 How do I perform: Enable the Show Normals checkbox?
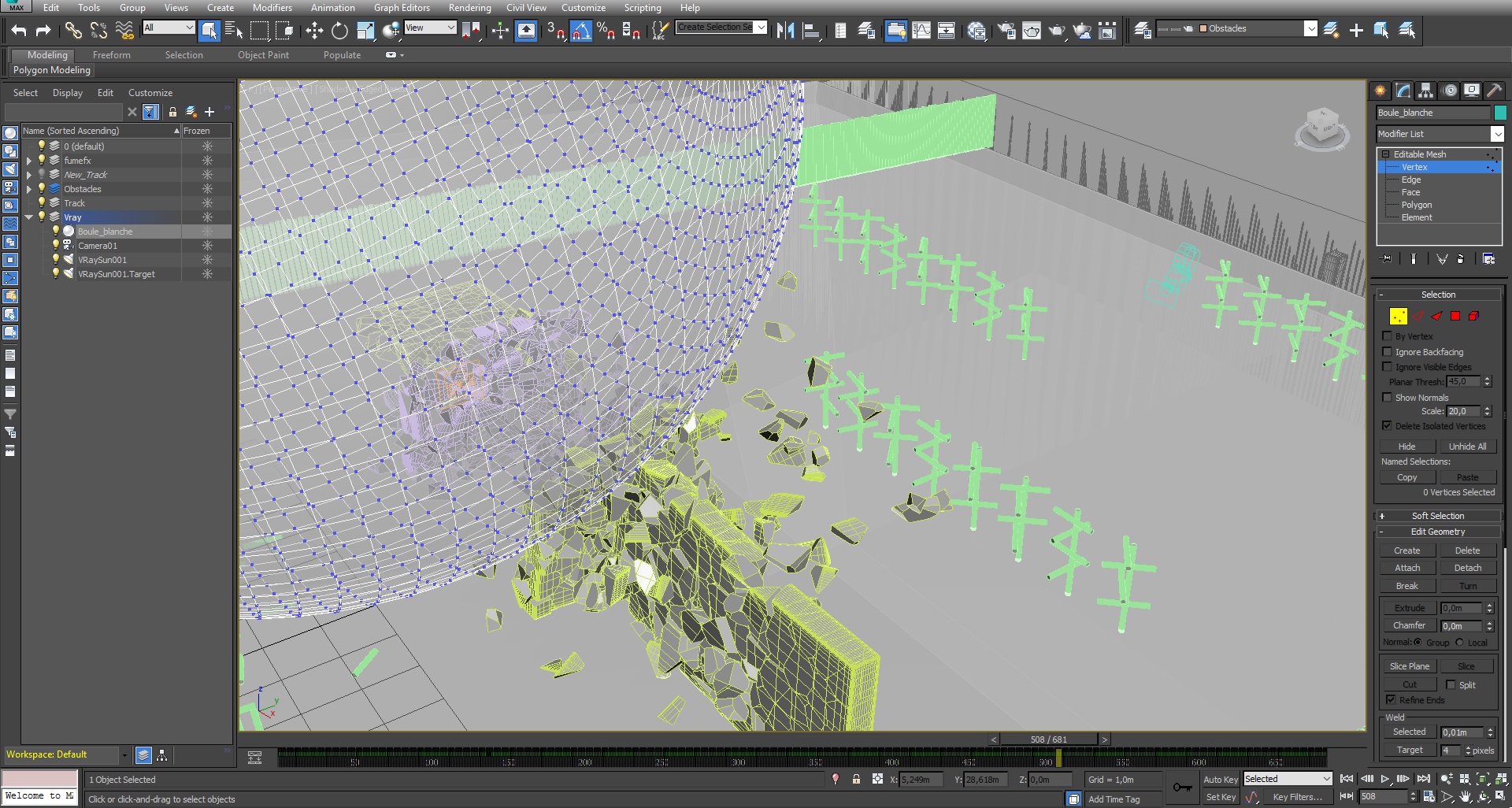[1388, 398]
